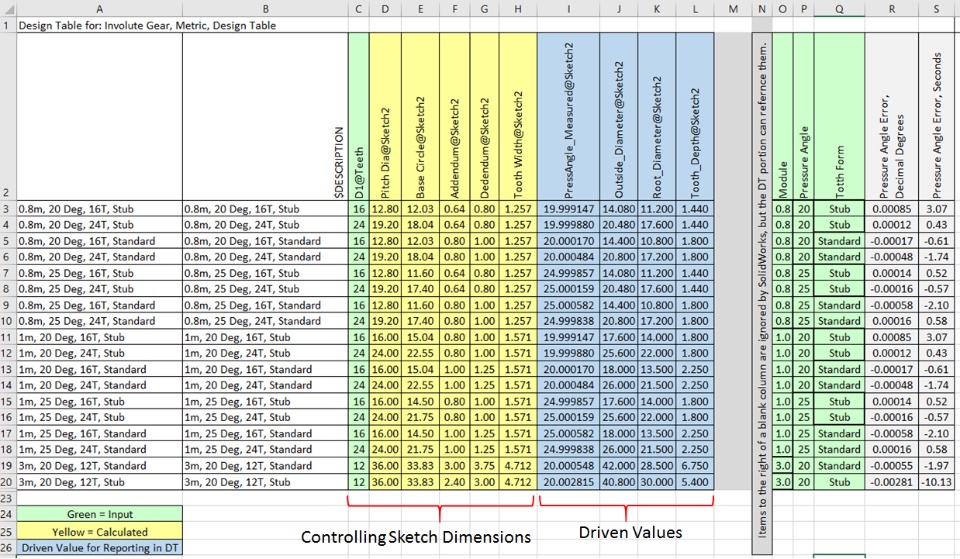Click base circle value 33.83 in row 19
The width and height of the screenshot is (960, 559).
[420, 466]
